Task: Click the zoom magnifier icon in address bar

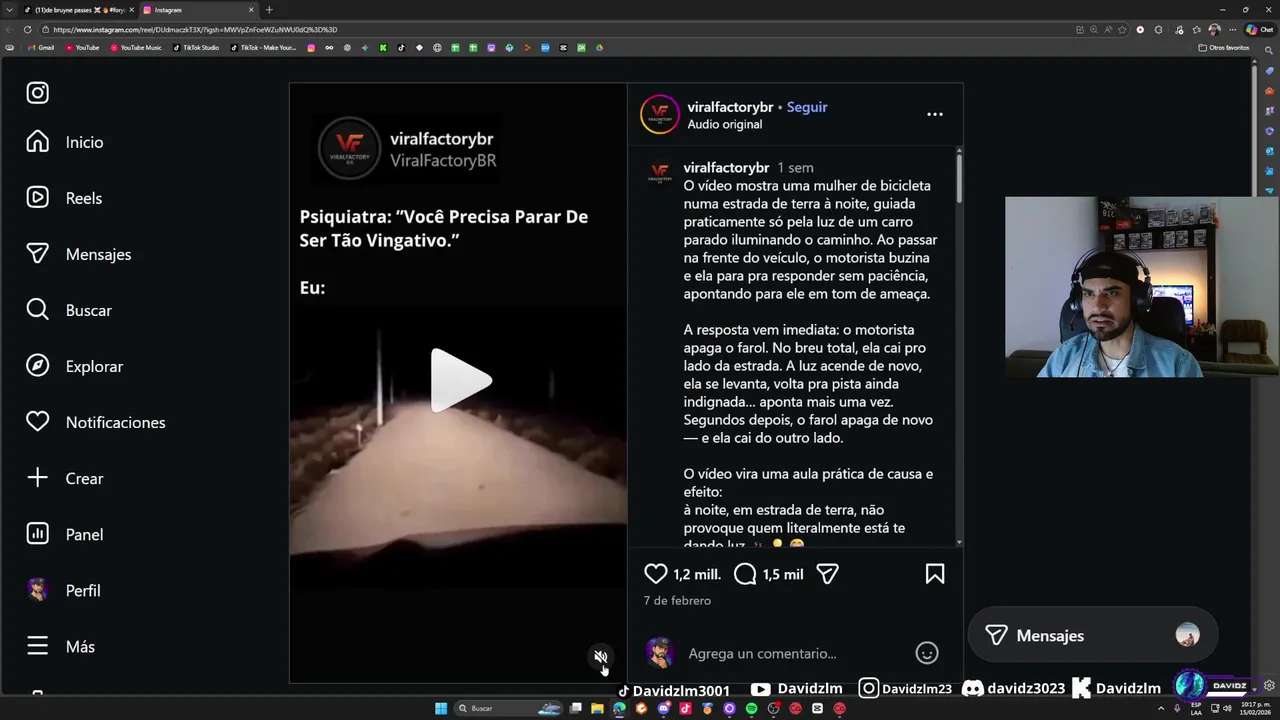Action: tap(1094, 30)
